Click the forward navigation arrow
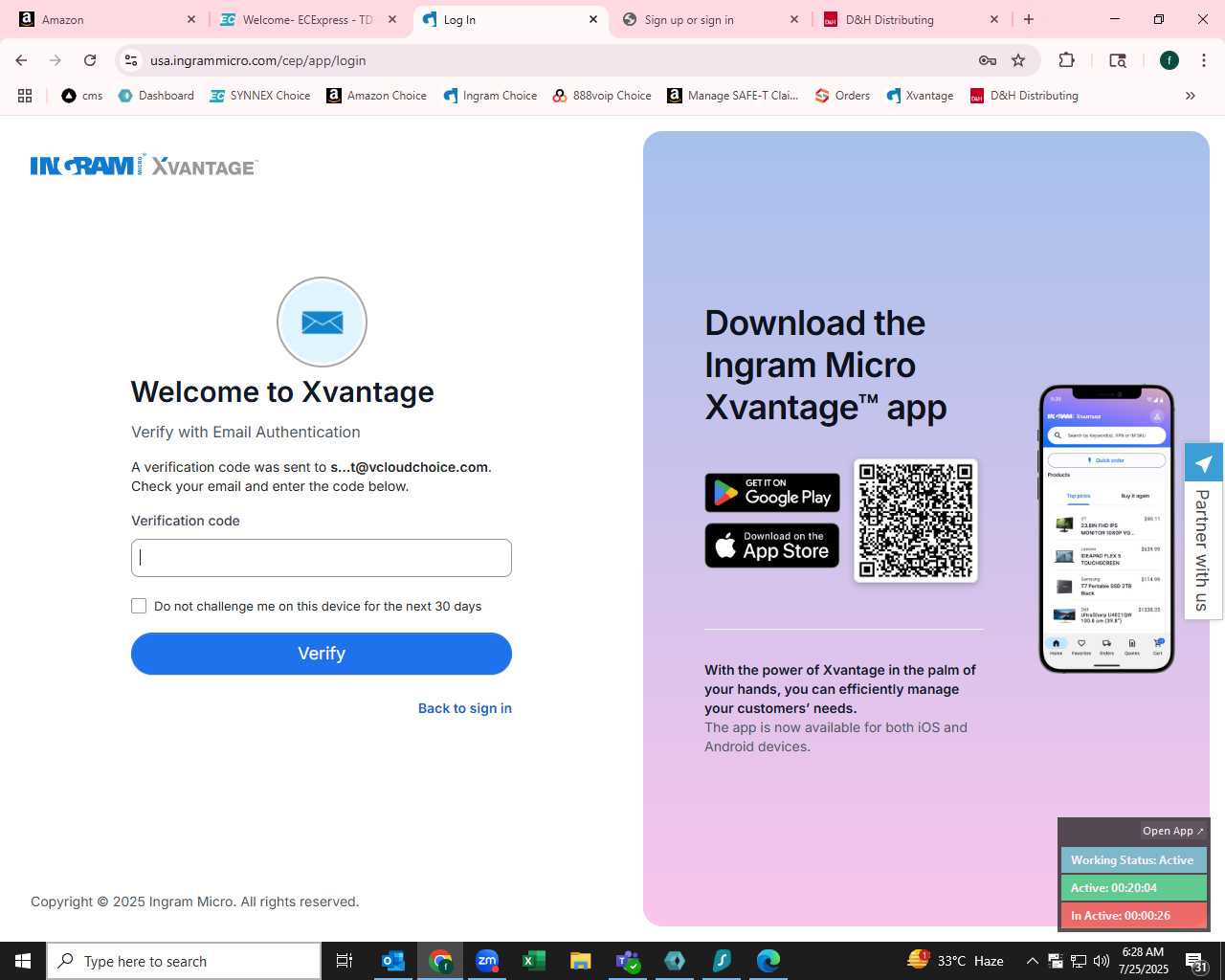 click(56, 60)
